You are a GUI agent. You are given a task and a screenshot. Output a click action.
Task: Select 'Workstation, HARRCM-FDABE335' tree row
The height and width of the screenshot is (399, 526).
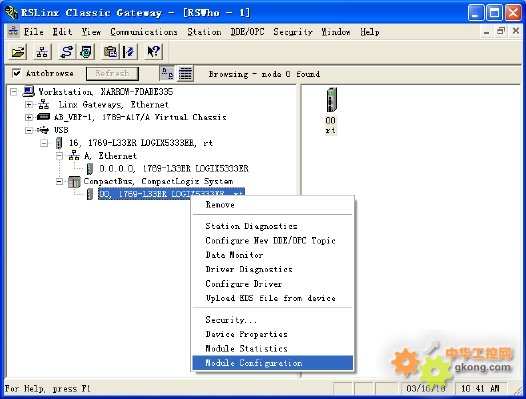coord(106,92)
